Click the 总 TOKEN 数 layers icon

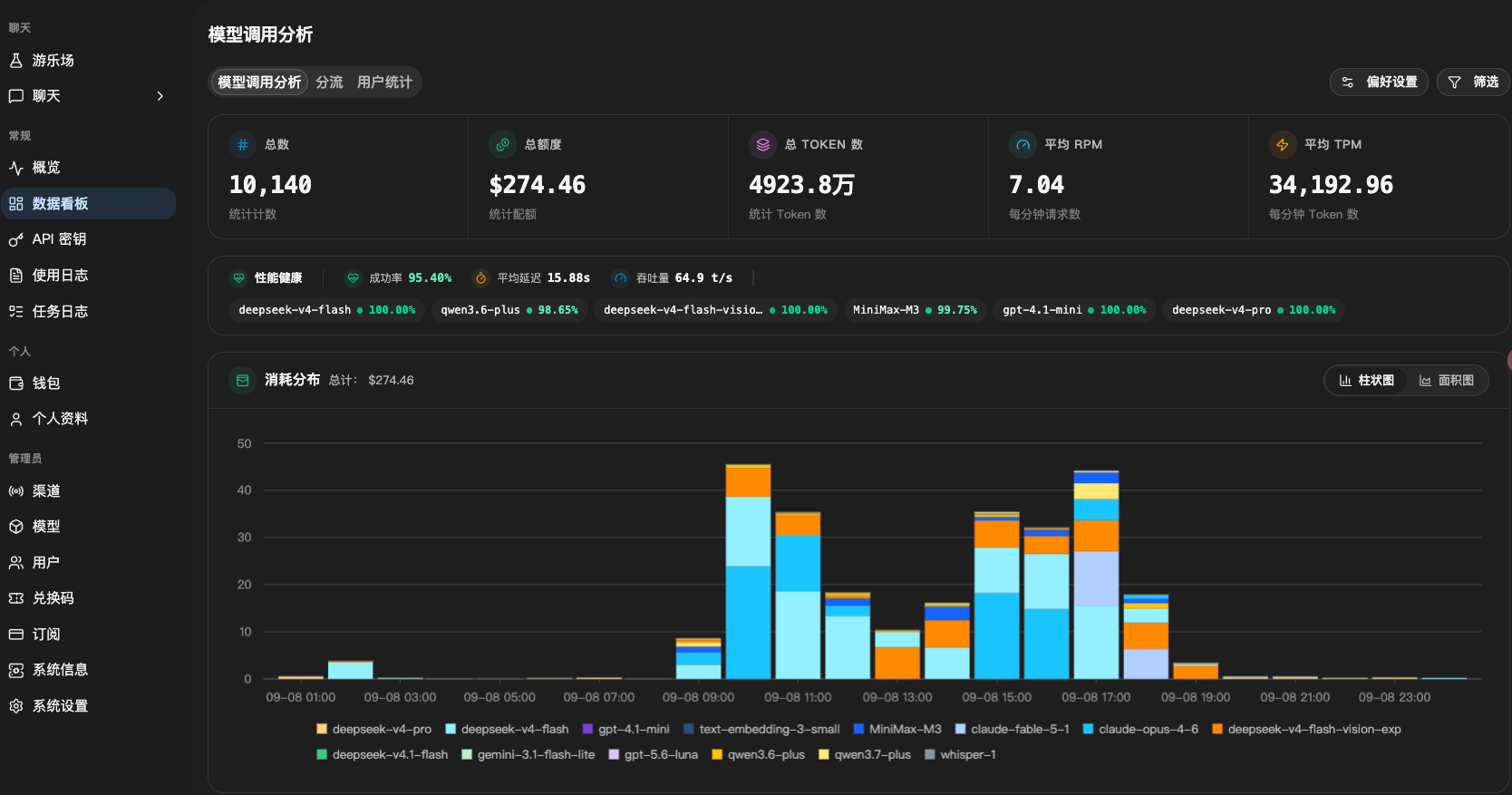click(762, 144)
